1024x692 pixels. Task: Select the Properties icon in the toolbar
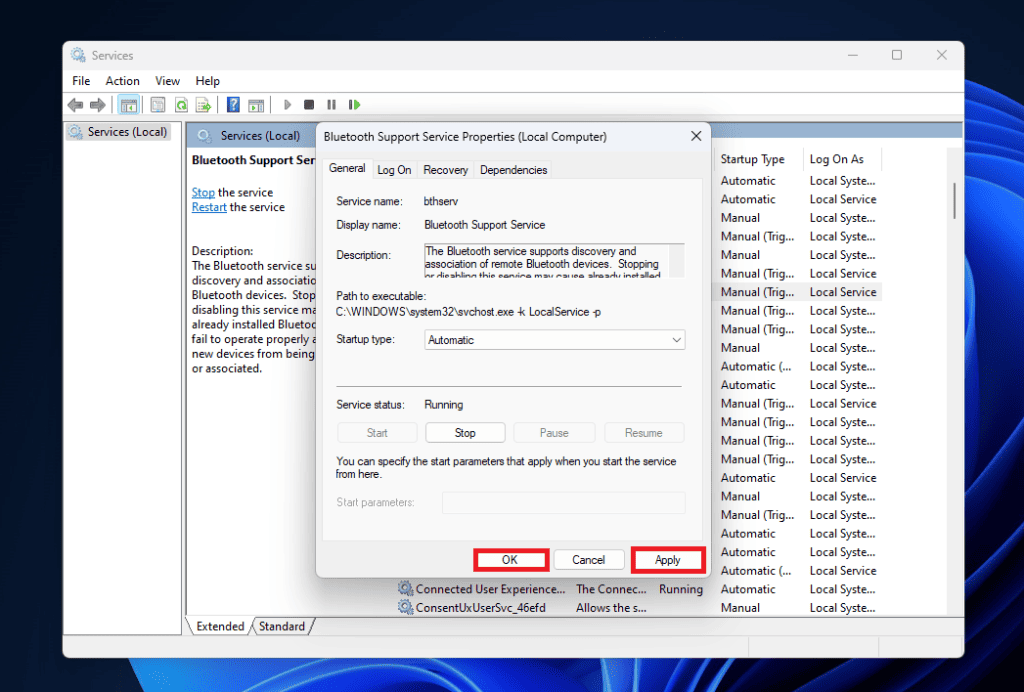point(158,104)
